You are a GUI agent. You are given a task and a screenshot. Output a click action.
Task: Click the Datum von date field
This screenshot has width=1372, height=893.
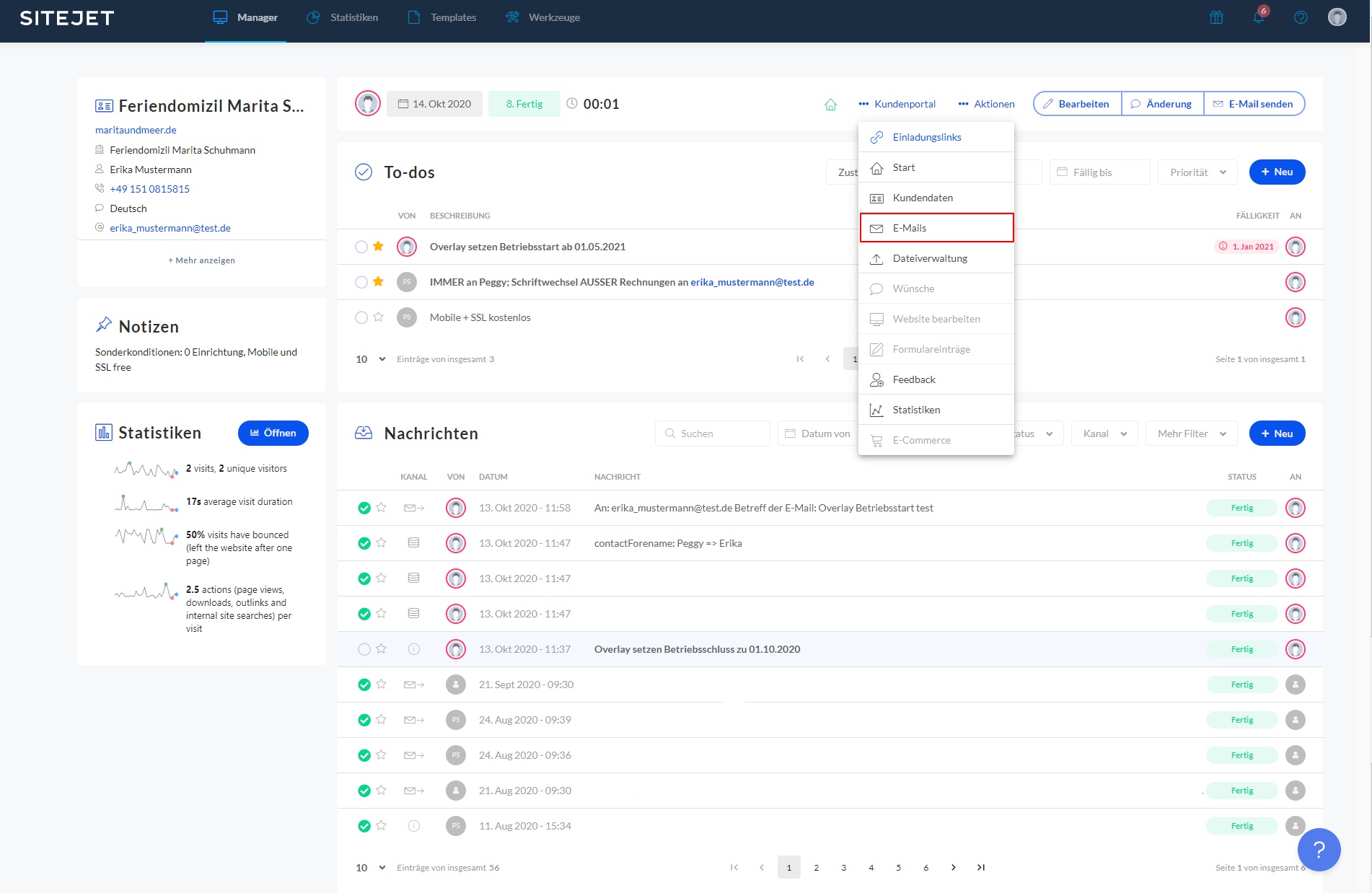pos(818,434)
